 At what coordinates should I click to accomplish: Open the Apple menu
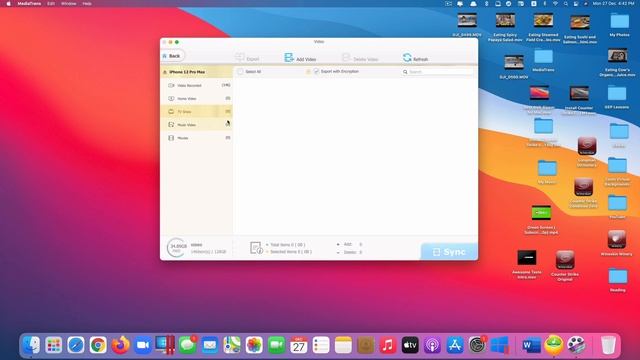[9, 3]
